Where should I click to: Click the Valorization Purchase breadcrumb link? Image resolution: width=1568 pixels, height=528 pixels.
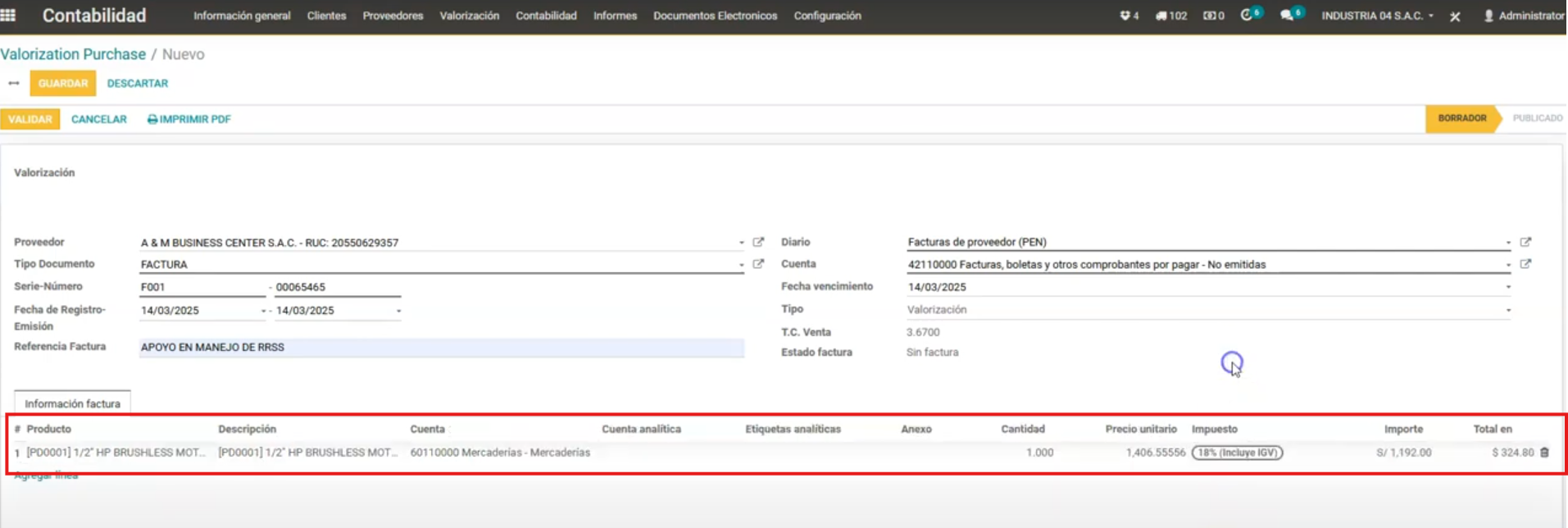point(73,54)
